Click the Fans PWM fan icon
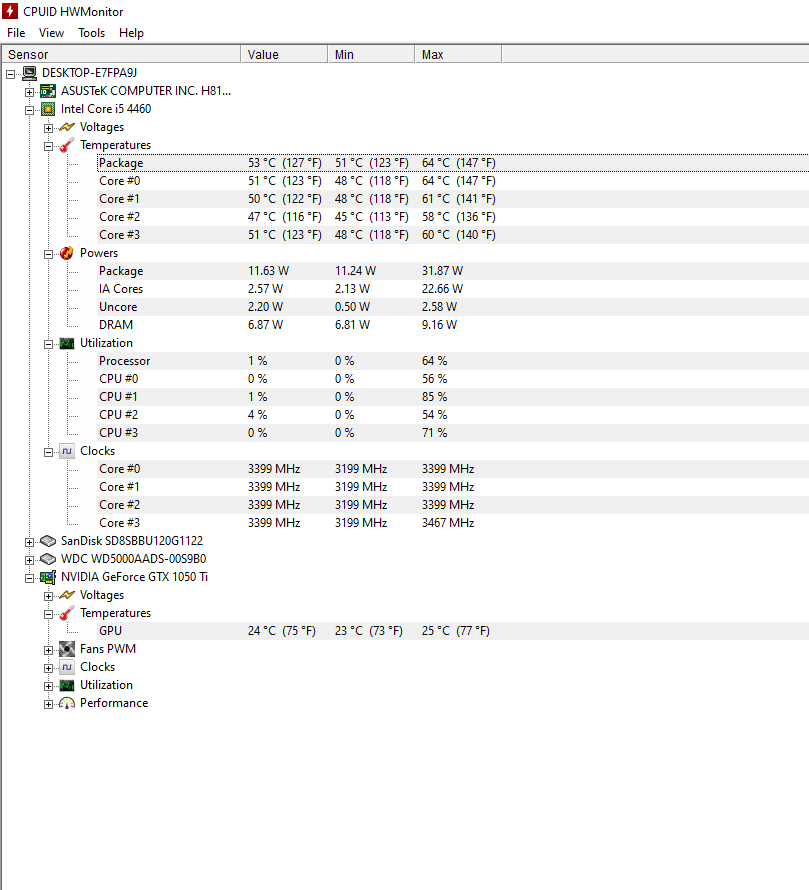This screenshot has width=809, height=890. click(67, 649)
